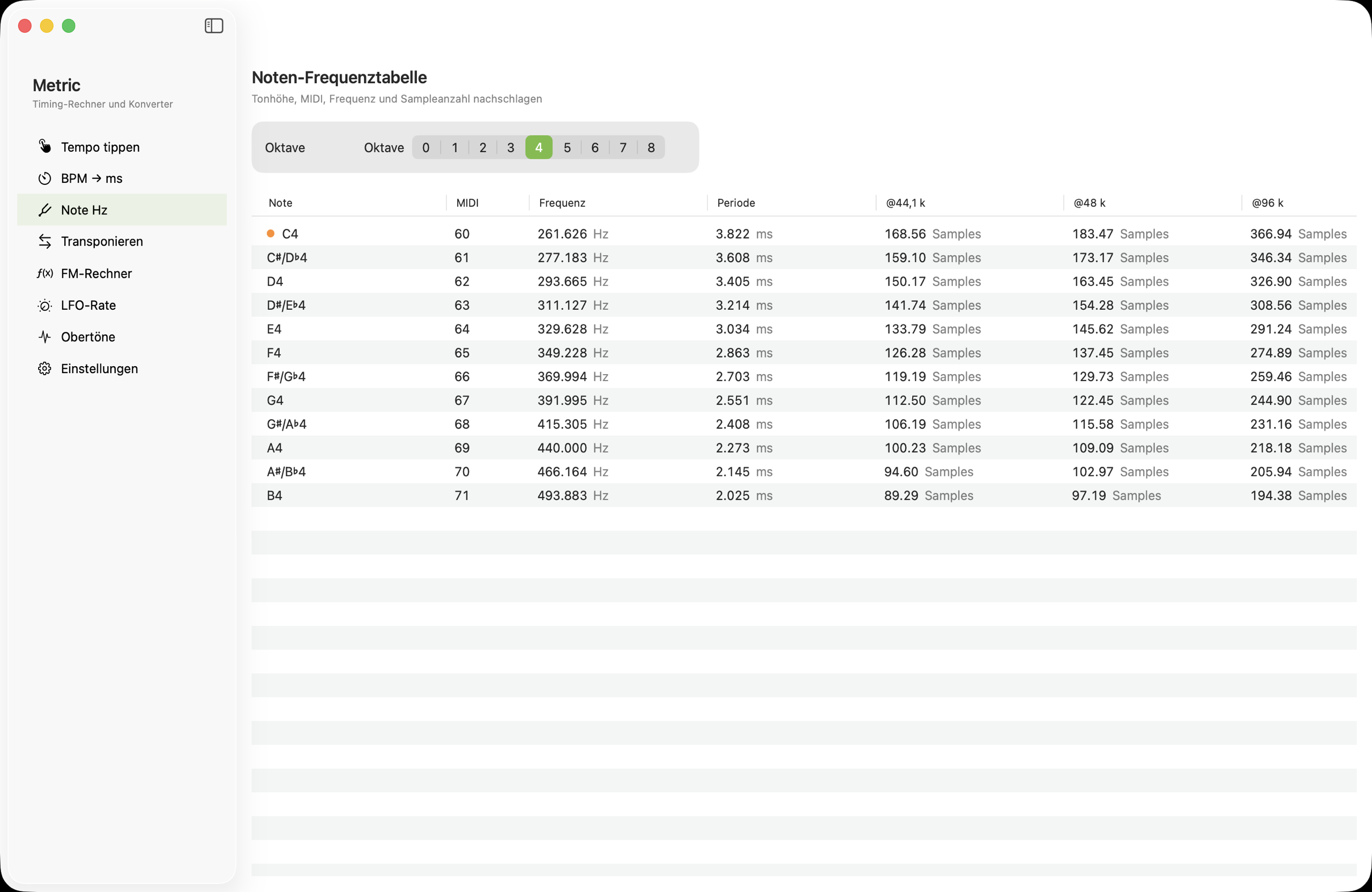
Task: Click the Transponieren arrows icon
Action: [45, 241]
